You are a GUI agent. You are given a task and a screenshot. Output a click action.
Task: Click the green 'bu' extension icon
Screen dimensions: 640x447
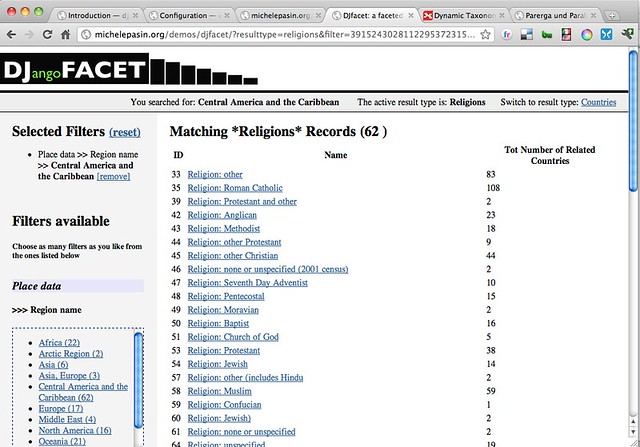(x=547, y=35)
